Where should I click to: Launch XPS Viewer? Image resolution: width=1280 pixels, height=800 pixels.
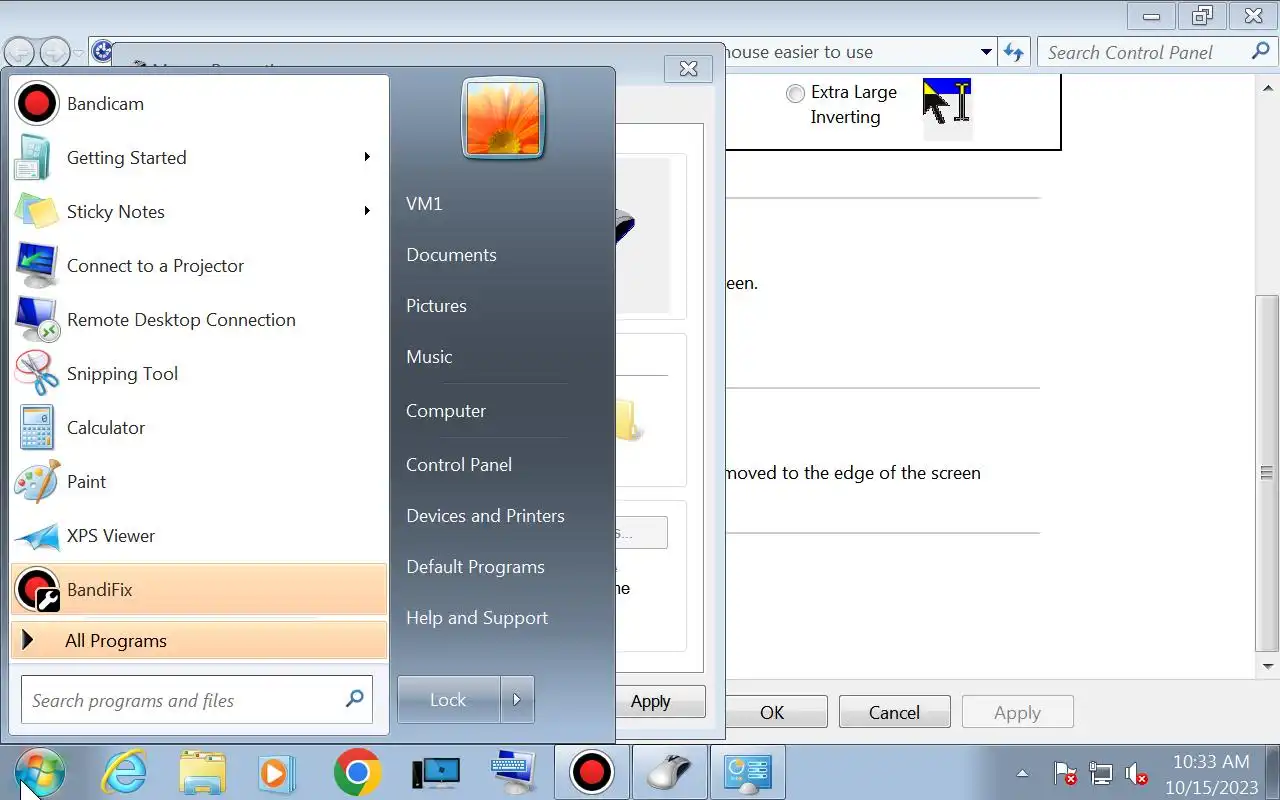[199, 536]
